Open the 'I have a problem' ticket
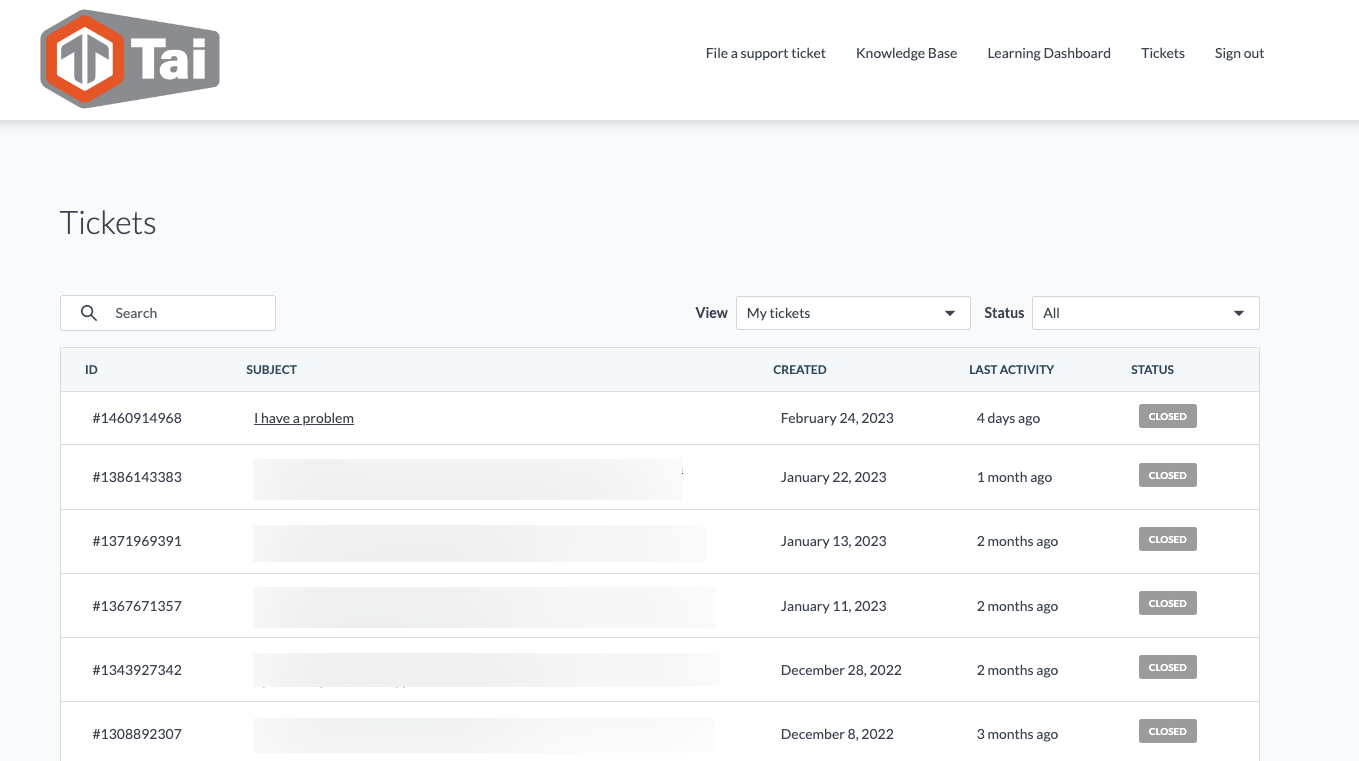This screenshot has width=1359, height=761. click(x=303, y=418)
